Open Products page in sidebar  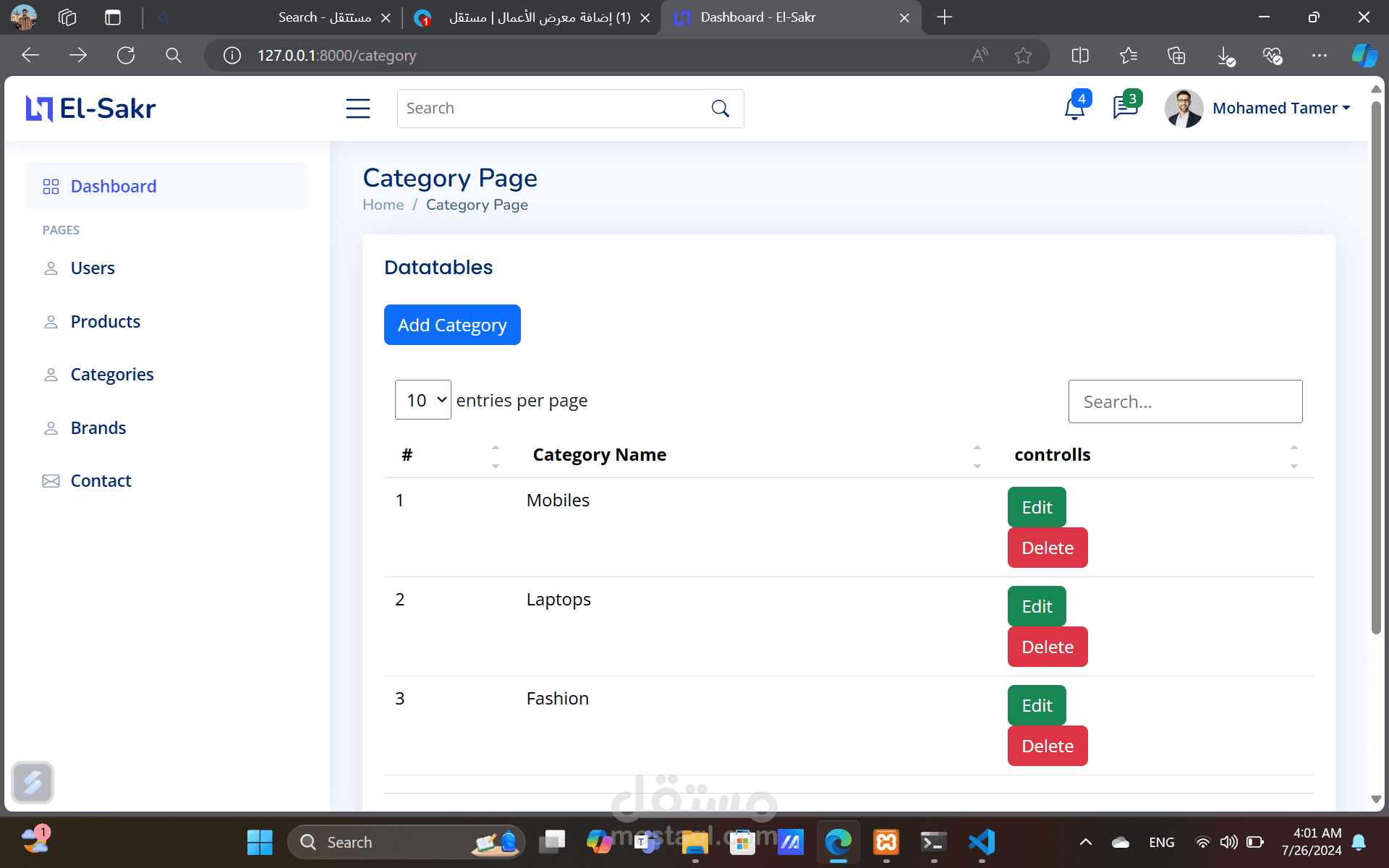[x=105, y=322]
